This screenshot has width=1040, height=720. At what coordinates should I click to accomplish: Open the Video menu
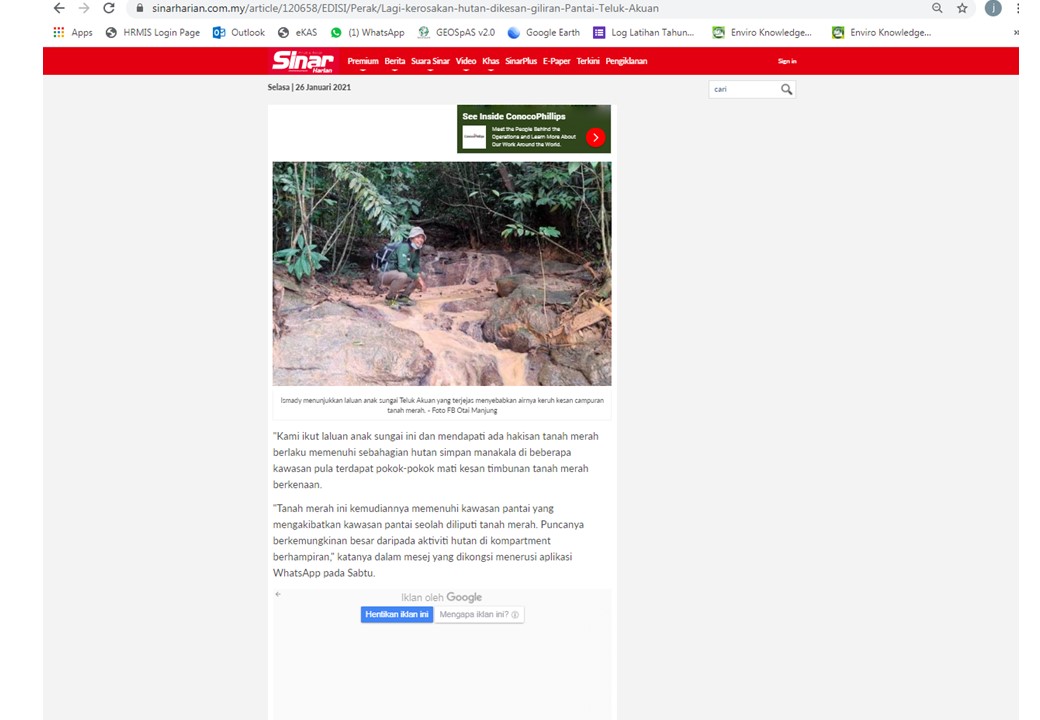point(466,61)
